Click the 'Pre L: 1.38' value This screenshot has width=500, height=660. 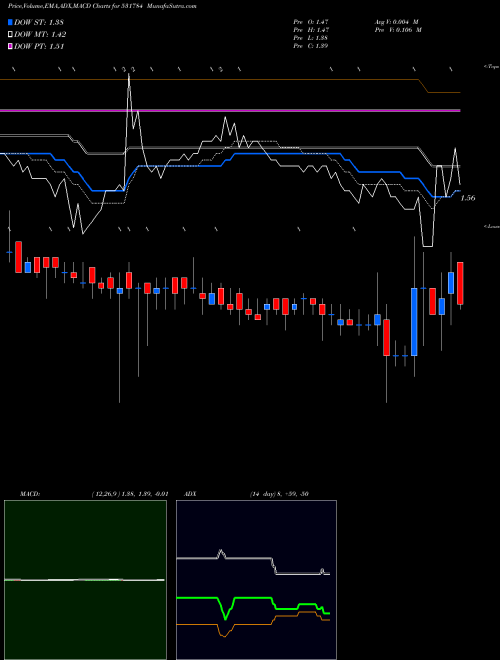[311, 37]
